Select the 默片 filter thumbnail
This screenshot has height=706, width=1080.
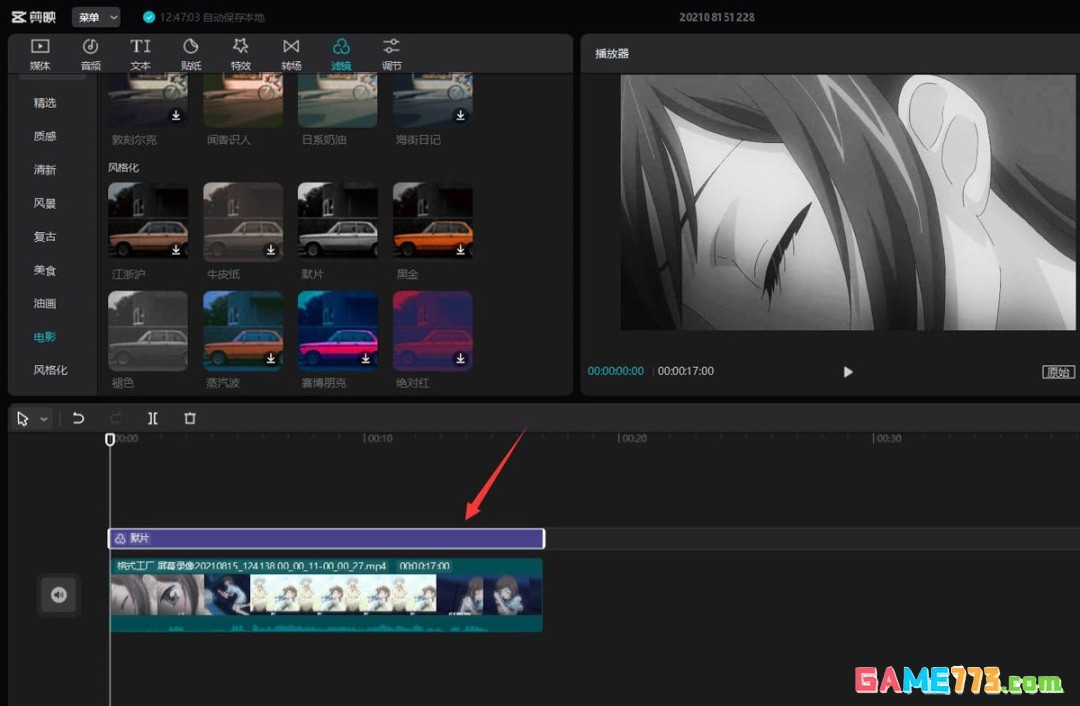pos(338,222)
